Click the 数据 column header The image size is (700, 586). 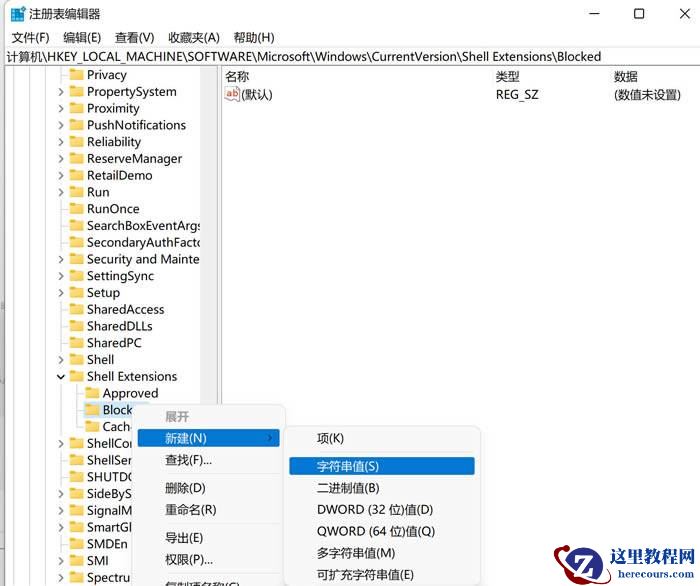tap(626, 77)
